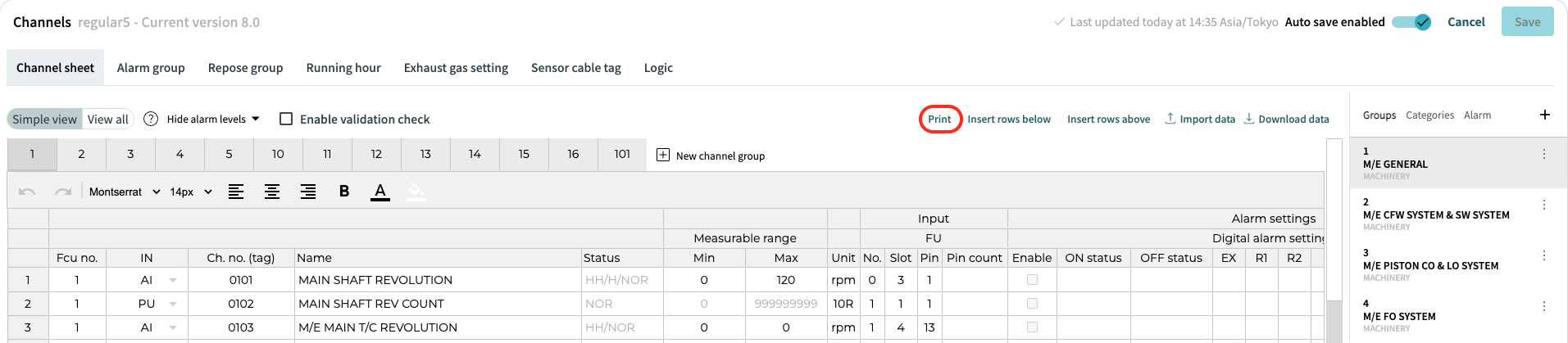The width and height of the screenshot is (1568, 343).
Task: Open the Channel sheet tab
Action: 55,68
